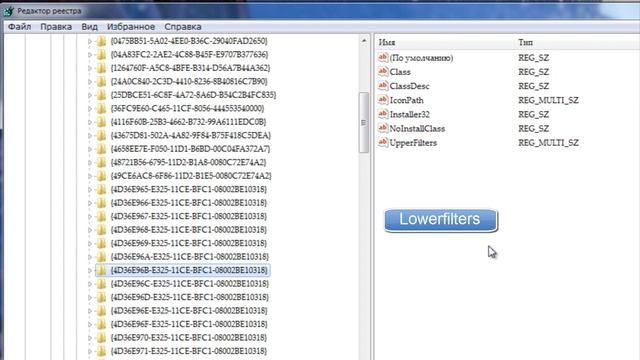Select the (По умолчанию) value name
Viewport: 640px width, 360px height.
pyautogui.click(x=421, y=58)
